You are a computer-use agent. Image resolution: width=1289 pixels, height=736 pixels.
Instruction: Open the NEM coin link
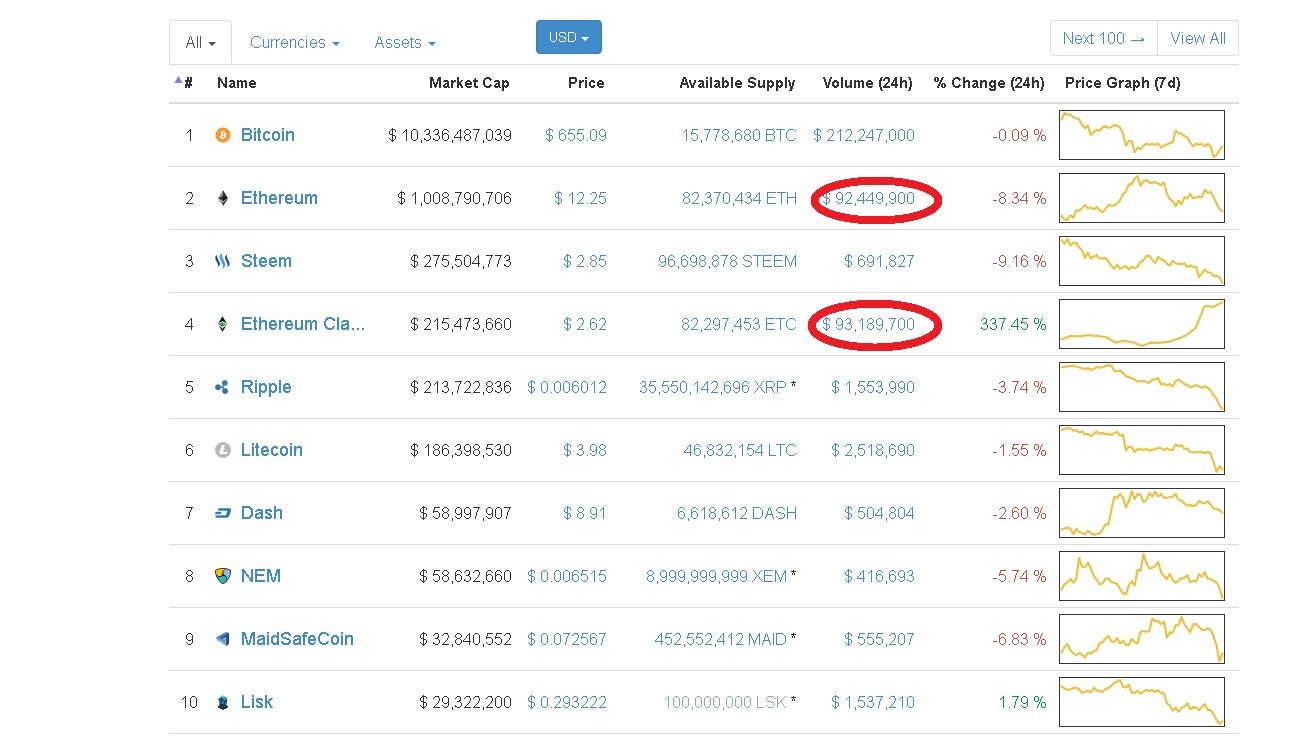pyautogui.click(x=261, y=576)
